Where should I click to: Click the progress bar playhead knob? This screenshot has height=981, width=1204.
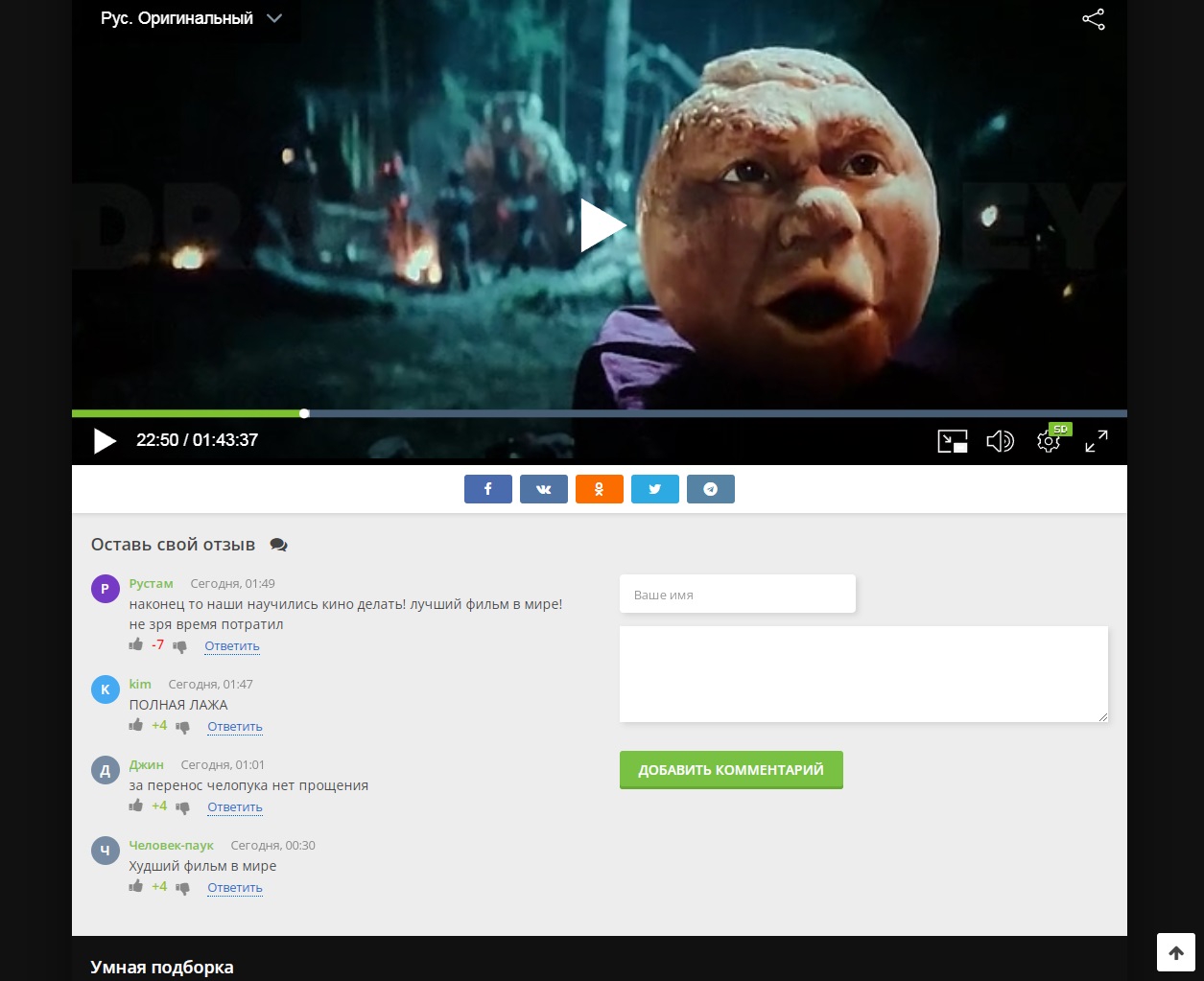pos(304,413)
